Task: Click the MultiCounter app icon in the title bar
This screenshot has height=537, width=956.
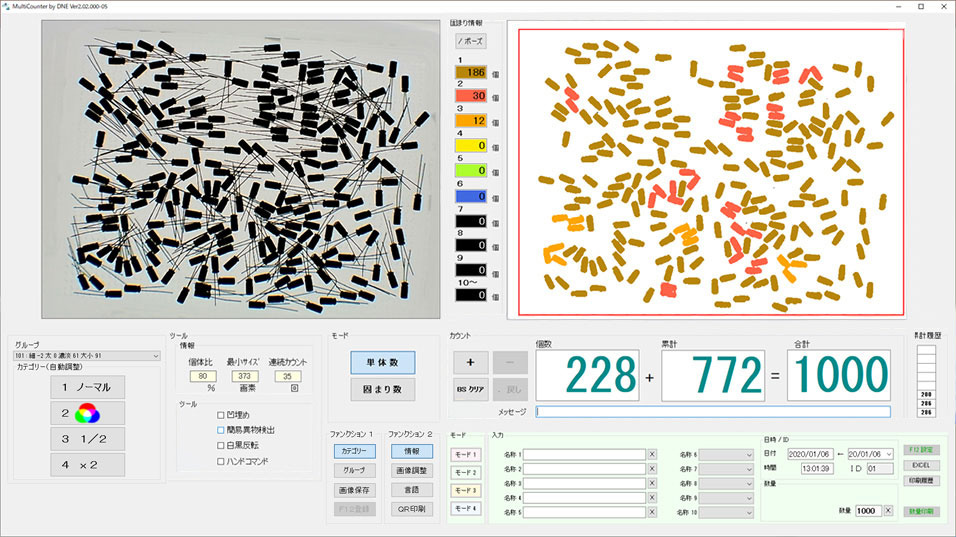Action: tap(6, 6)
